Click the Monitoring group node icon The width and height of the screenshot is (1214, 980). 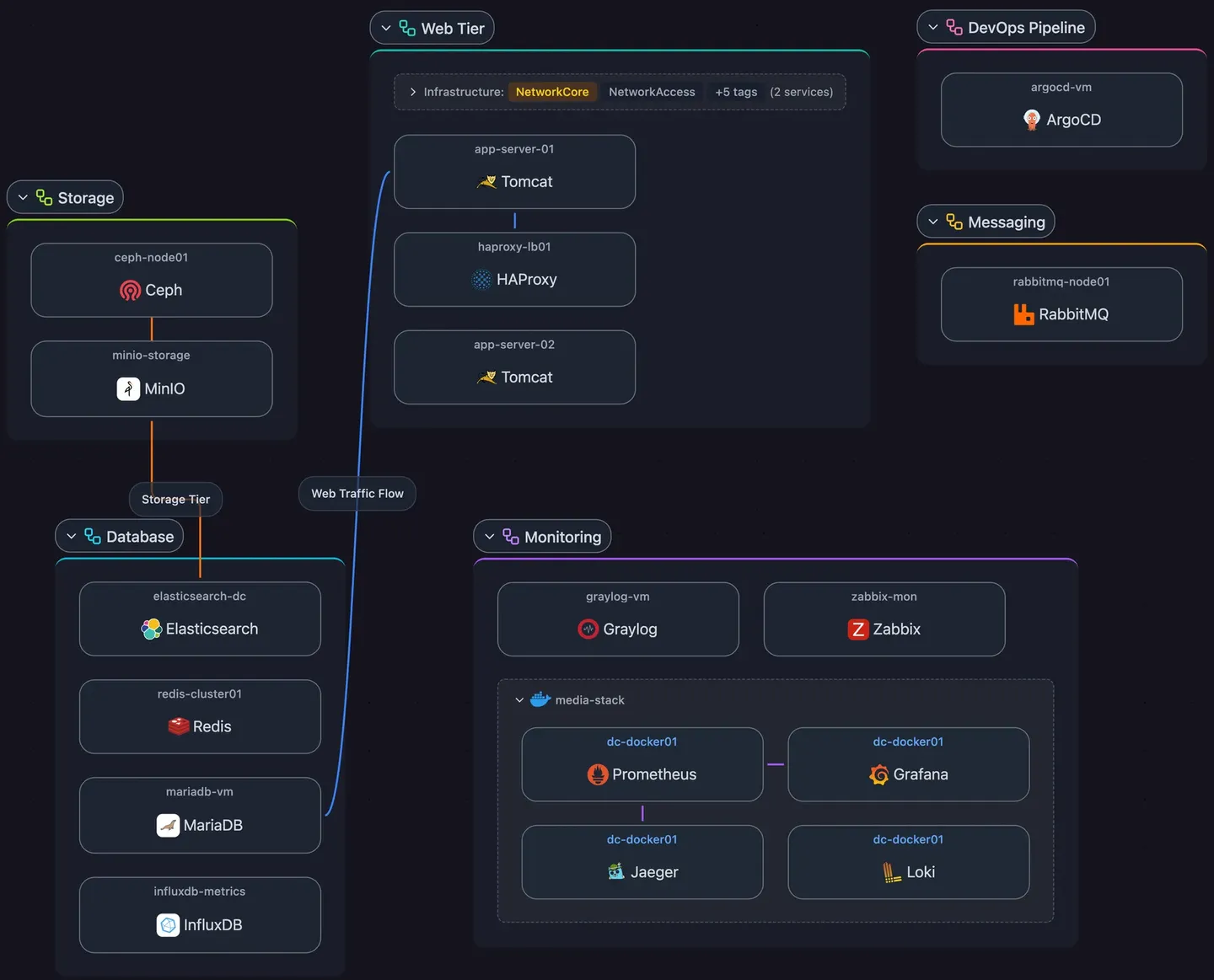point(511,537)
